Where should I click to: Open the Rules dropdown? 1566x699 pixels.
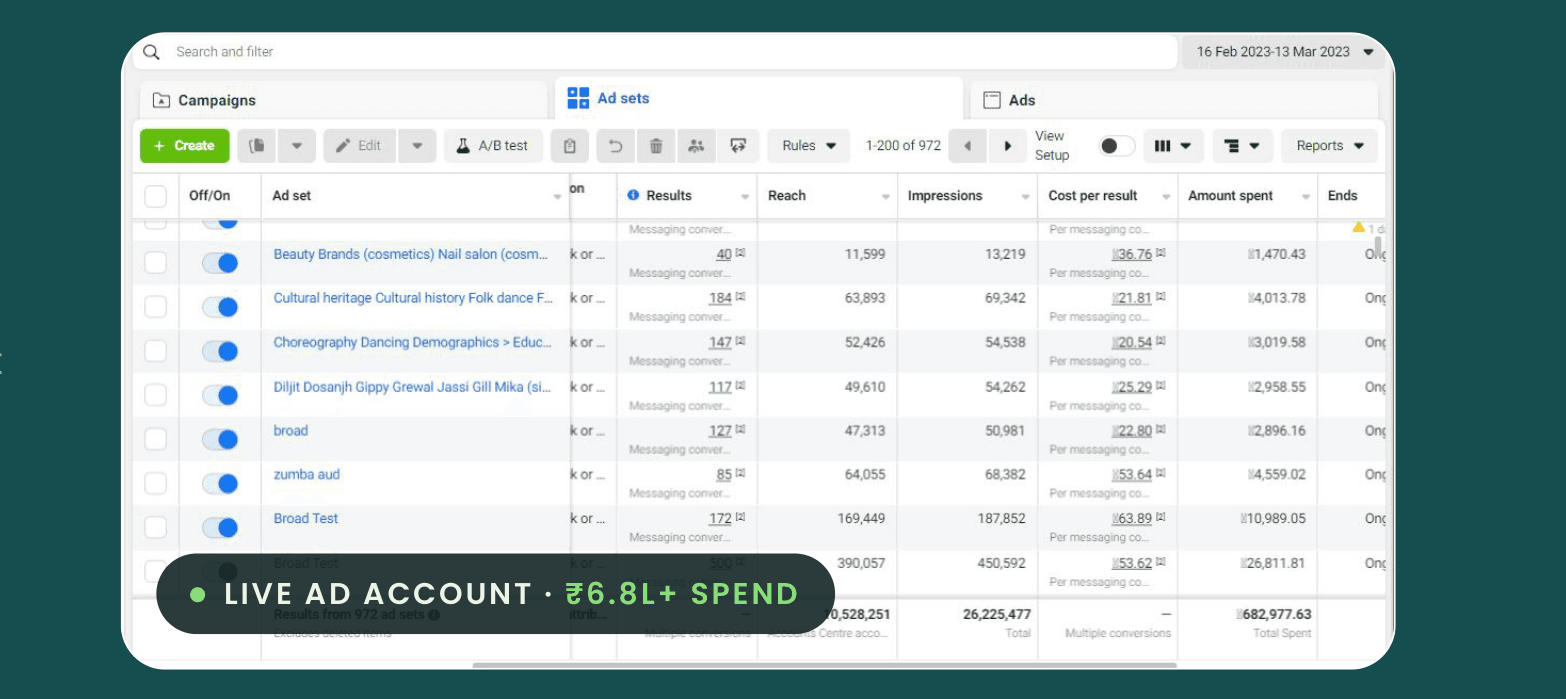(809, 146)
